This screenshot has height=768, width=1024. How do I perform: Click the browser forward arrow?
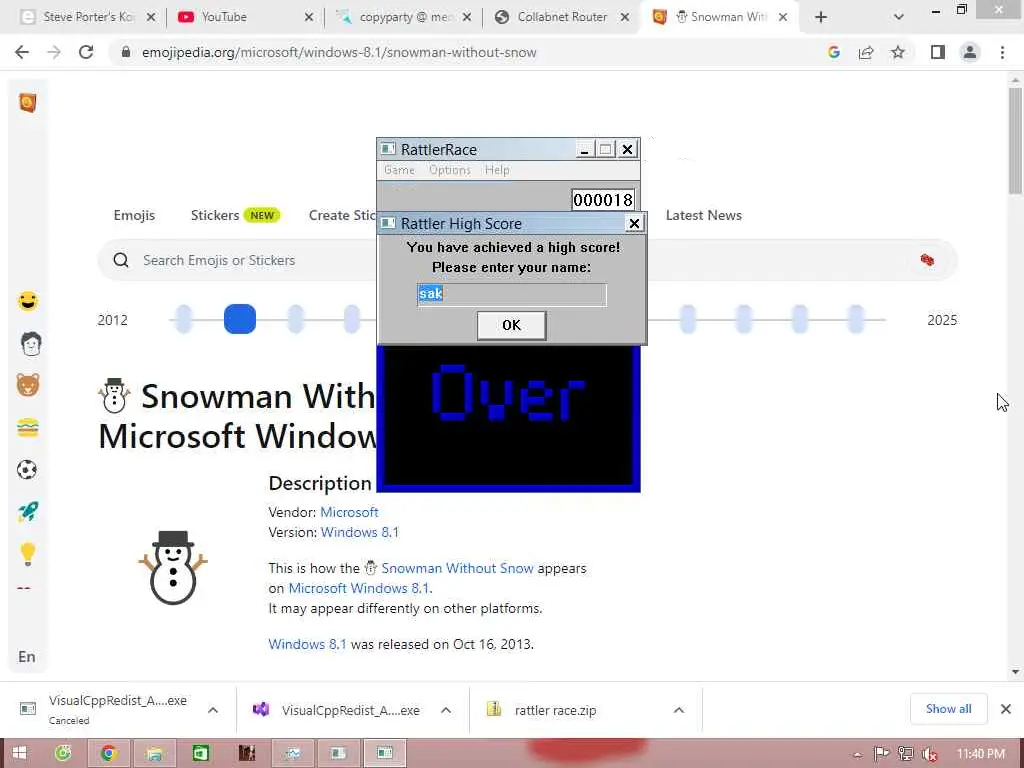pyautogui.click(x=54, y=52)
